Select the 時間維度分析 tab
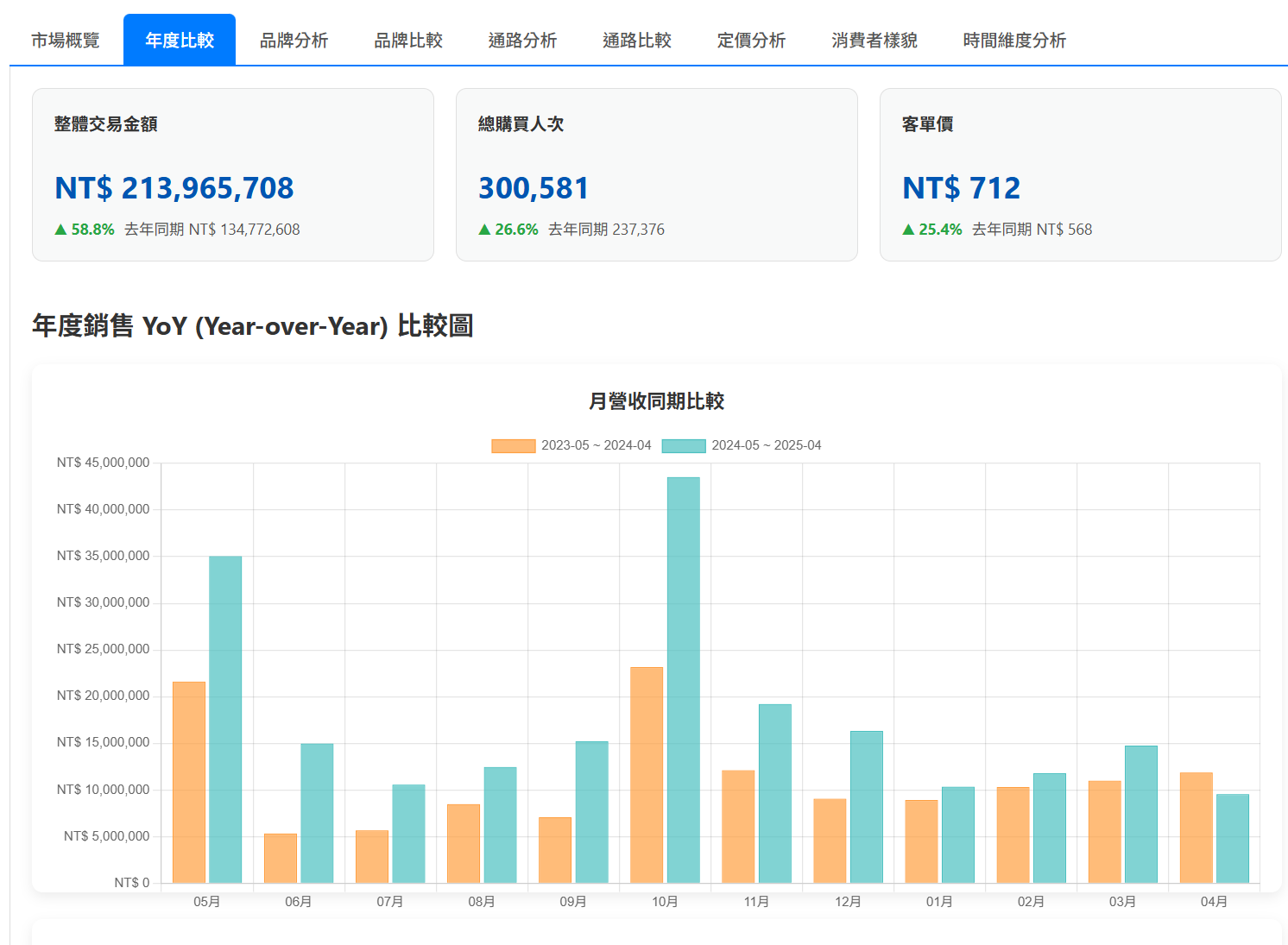Screen dimensions: 1288x945 pos(1014,40)
